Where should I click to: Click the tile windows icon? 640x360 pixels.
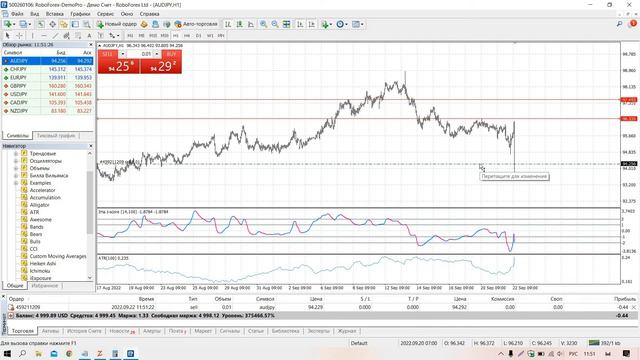tap(287, 24)
